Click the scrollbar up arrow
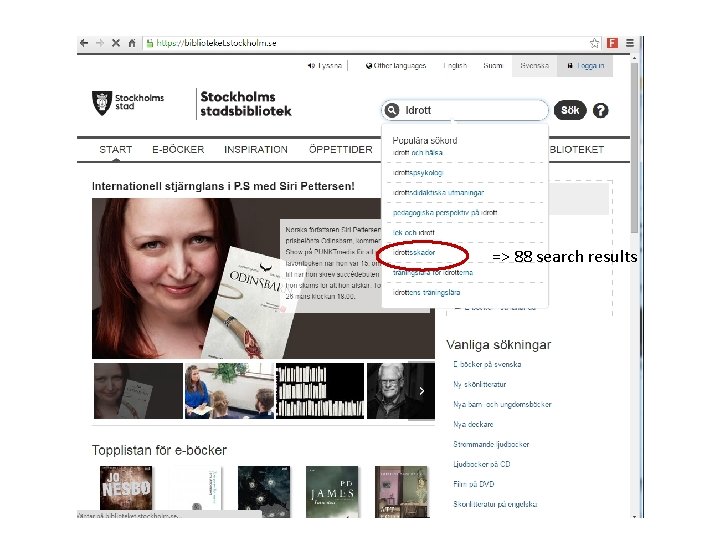This screenshot has height=540, width=720. click(634, 59)
